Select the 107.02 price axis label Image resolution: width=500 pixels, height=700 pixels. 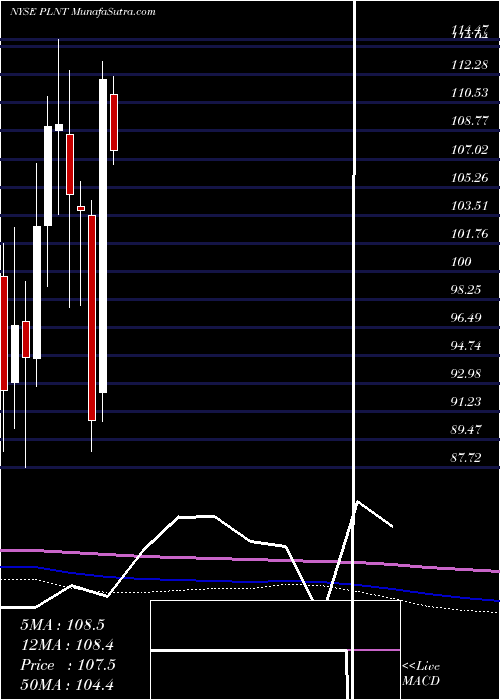(469, 150)
